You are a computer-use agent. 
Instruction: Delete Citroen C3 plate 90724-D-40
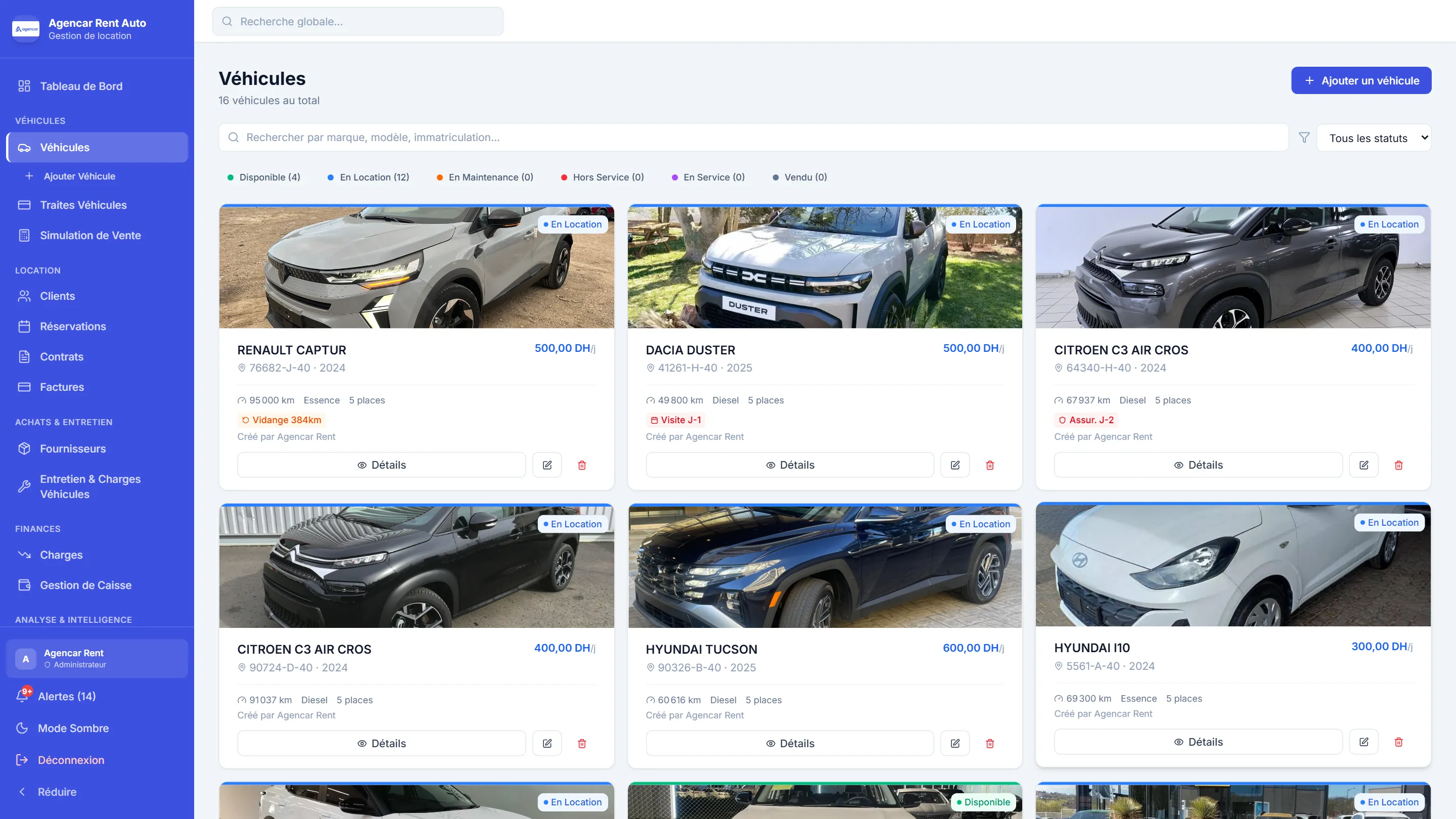tap(581, 743)
